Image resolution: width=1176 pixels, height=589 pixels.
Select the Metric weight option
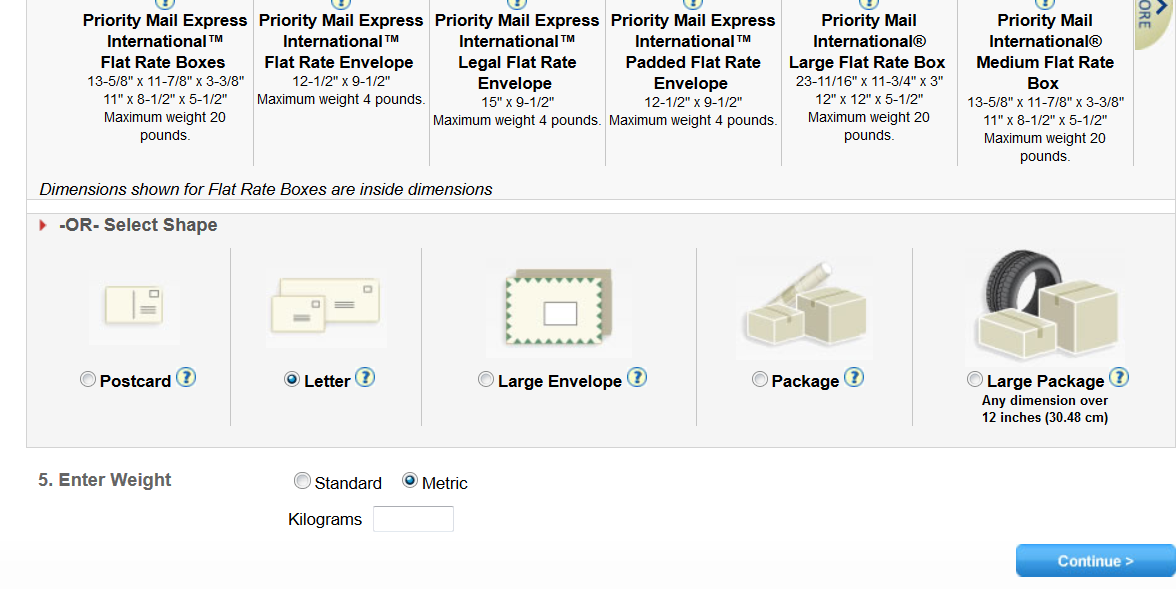(410, 481)
